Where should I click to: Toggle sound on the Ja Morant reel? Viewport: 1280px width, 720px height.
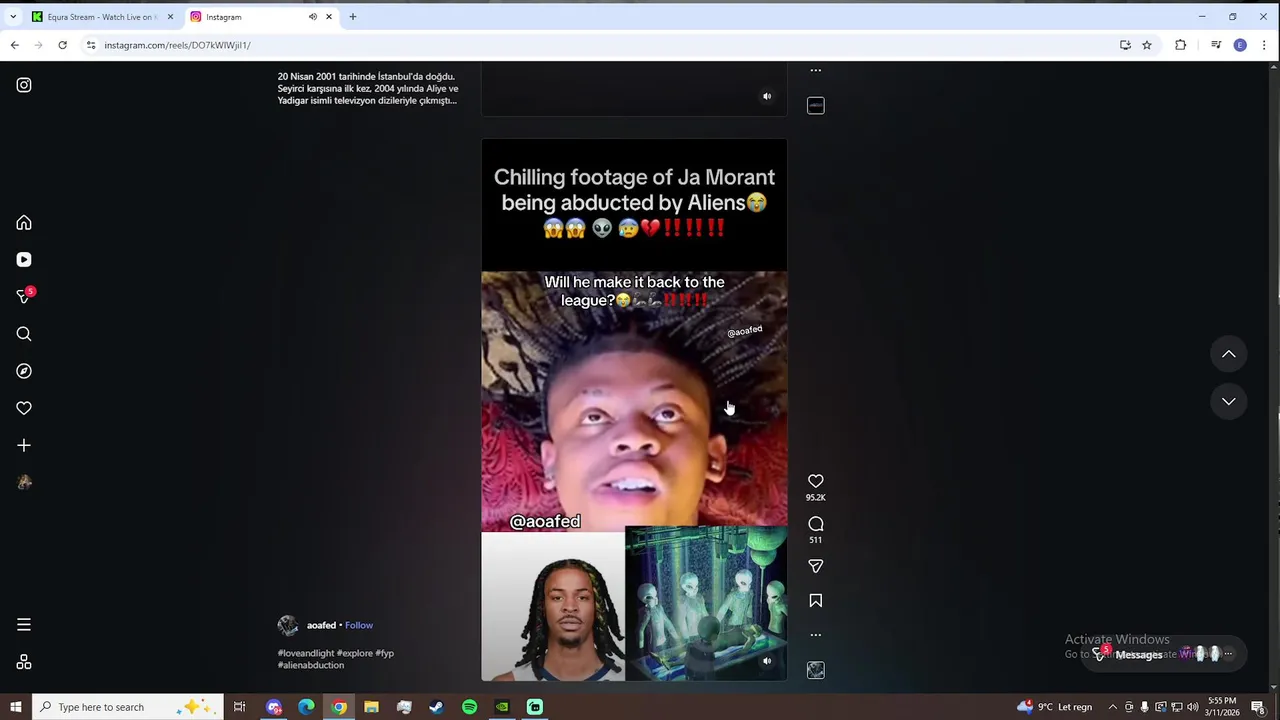[x=767, y=661]
